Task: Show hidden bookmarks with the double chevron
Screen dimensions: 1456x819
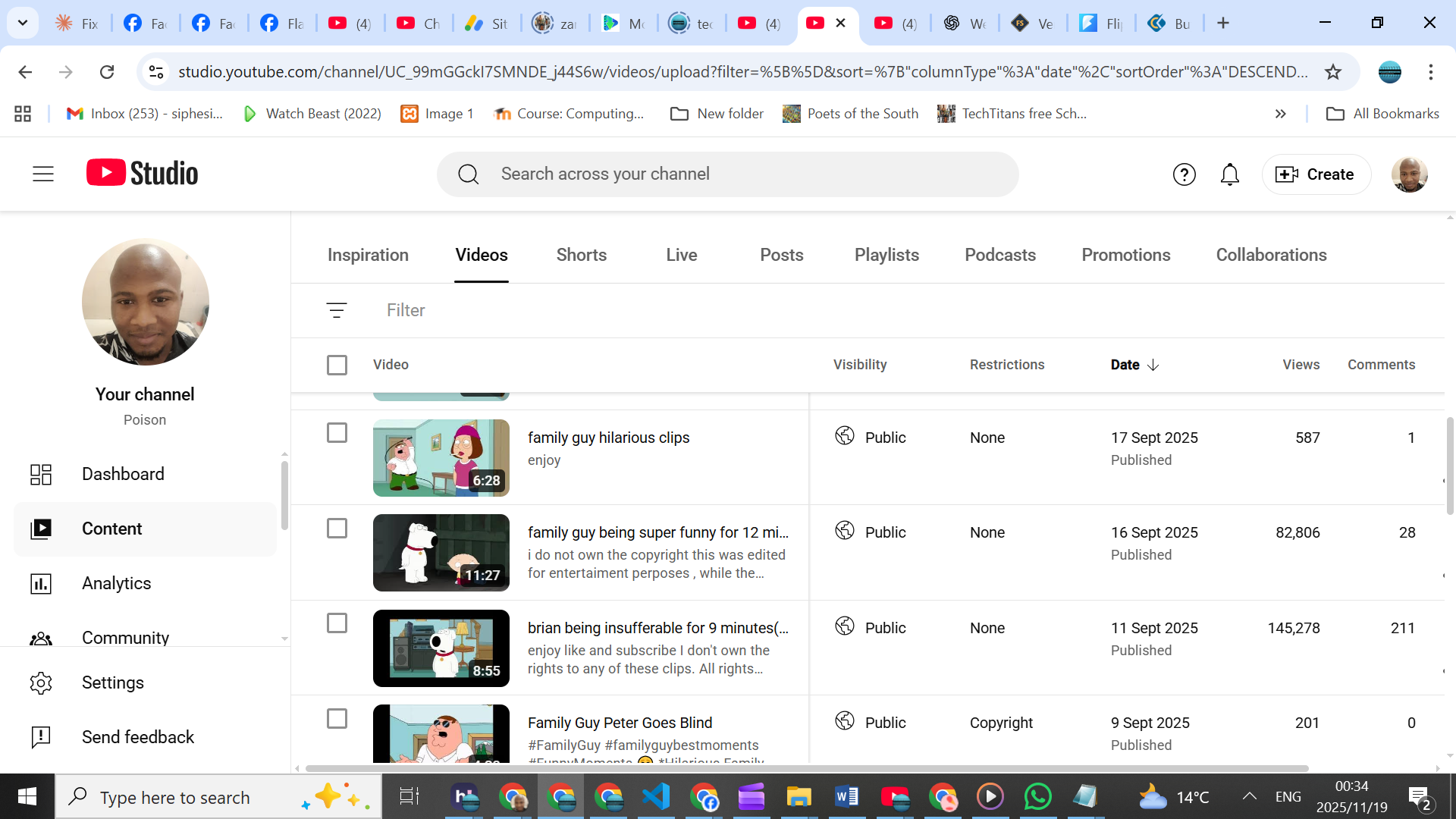Action: 1280,114
